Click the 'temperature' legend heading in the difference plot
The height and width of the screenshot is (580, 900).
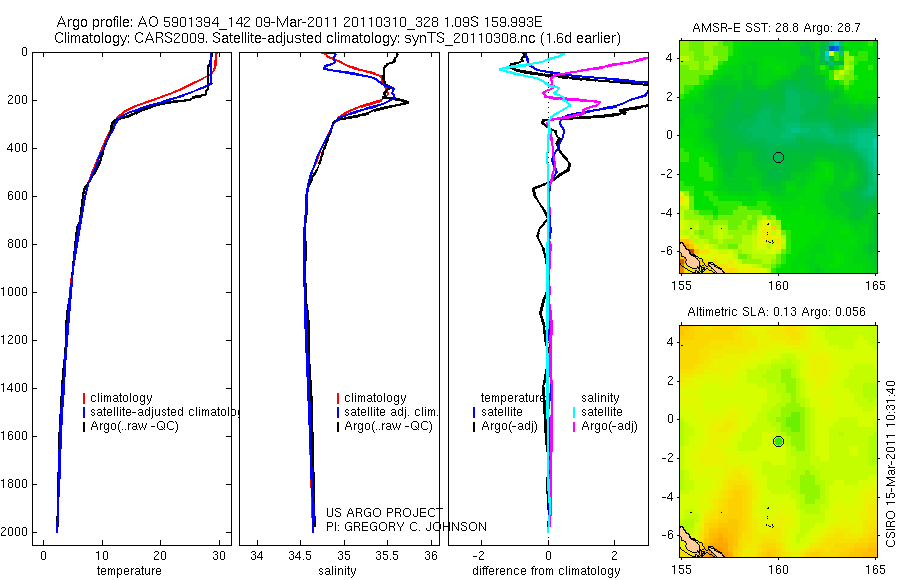coord(513,398)
